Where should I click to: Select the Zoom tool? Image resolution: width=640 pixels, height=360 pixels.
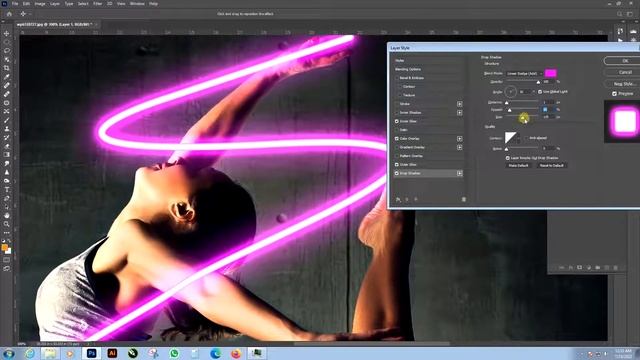(x=7, y=224)
